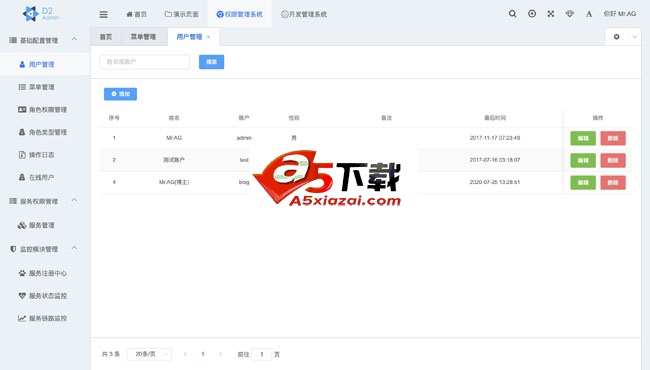Open 演示页面 in top navigation
Screen dimensions: 650x370
pyautogui.click(x=182, y=15)
